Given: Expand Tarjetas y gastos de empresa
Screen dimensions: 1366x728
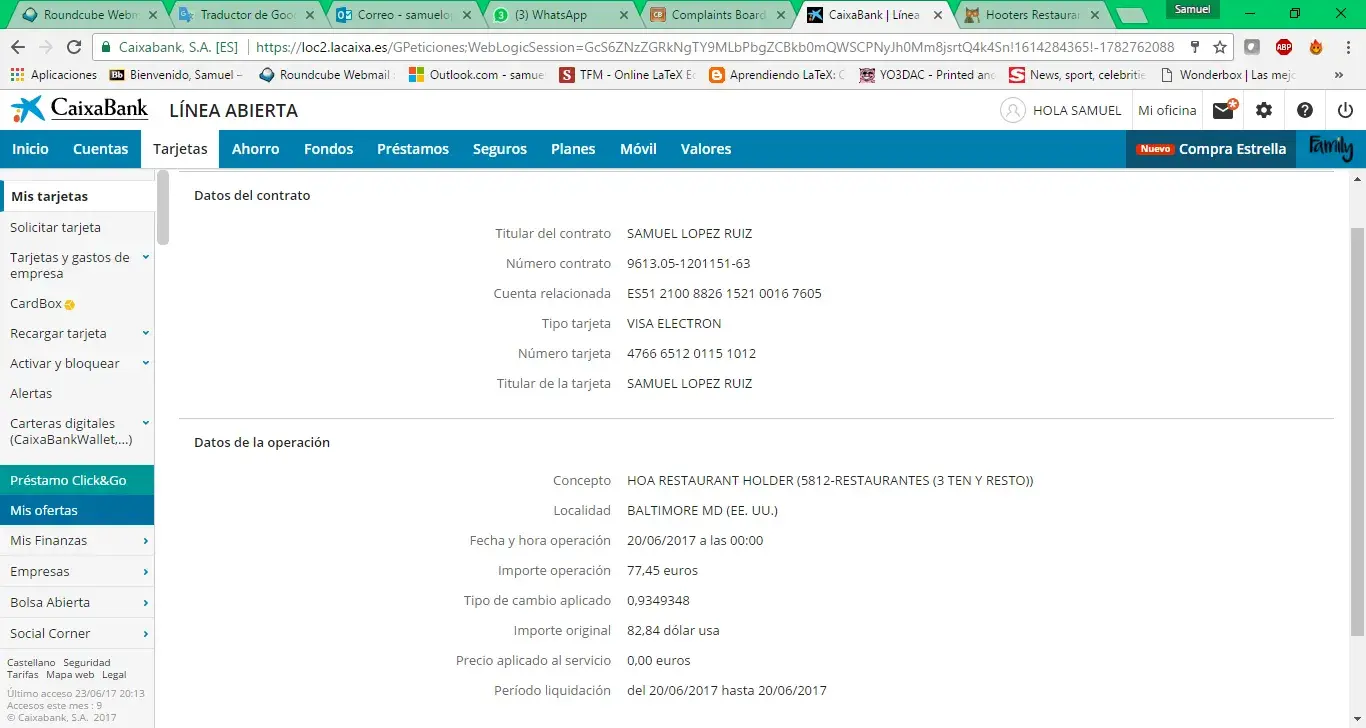Looking at the screenshot, I should coord(146,258).
